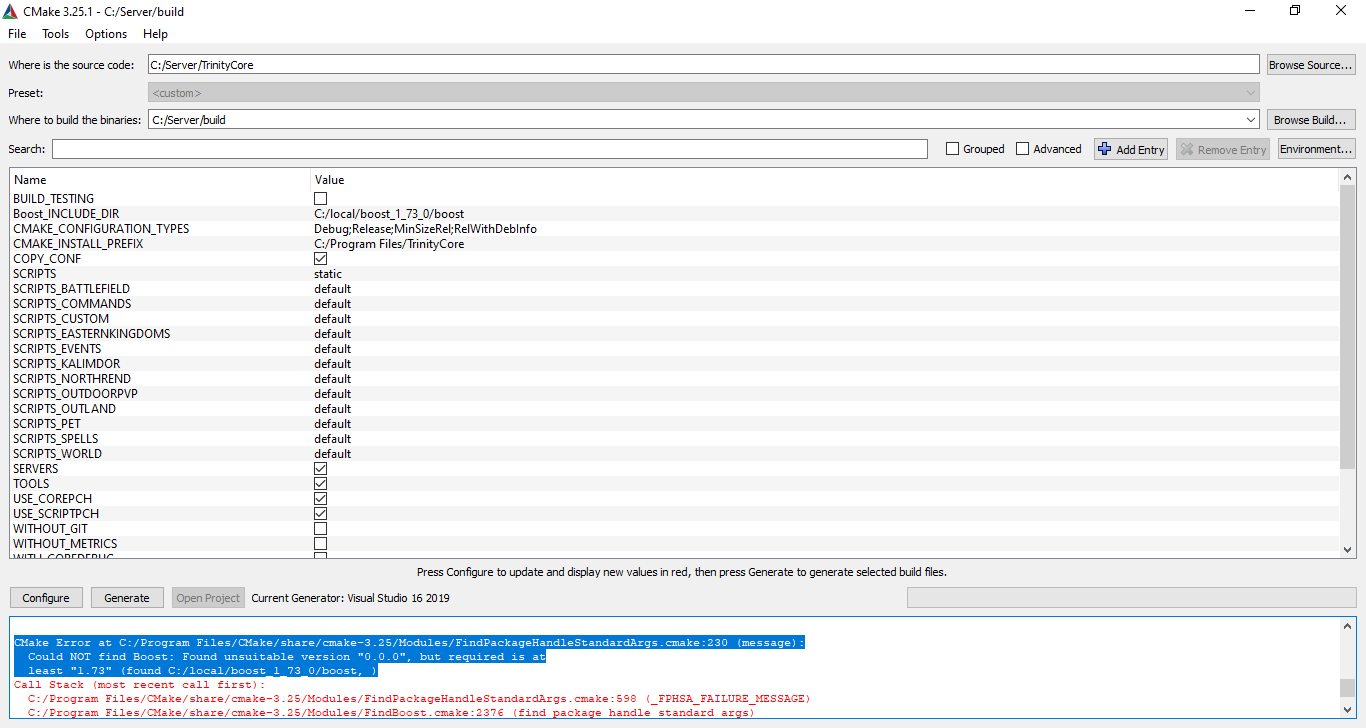
Task: Click the Call Stack line in output
Action: (140, 685)
